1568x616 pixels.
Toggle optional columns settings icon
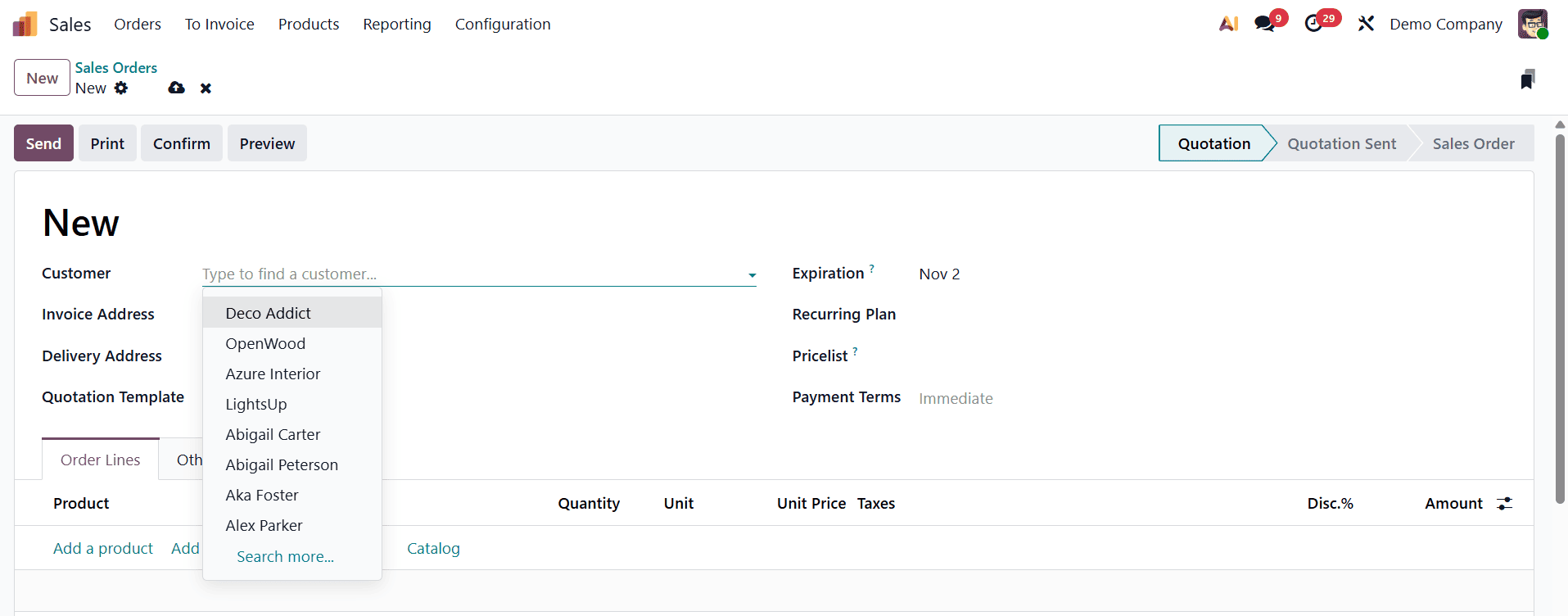tap(1505, 504)
